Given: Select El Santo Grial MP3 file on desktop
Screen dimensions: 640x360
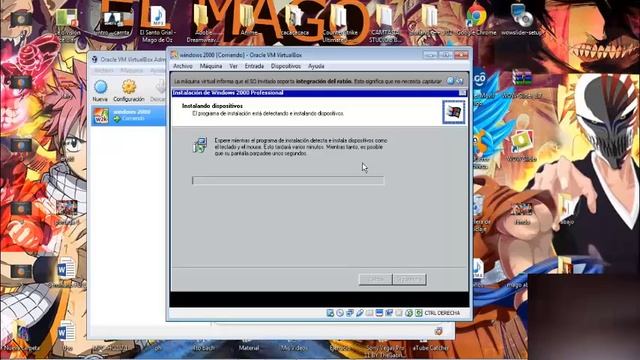Looking at the screenshot, I should 158,24.
